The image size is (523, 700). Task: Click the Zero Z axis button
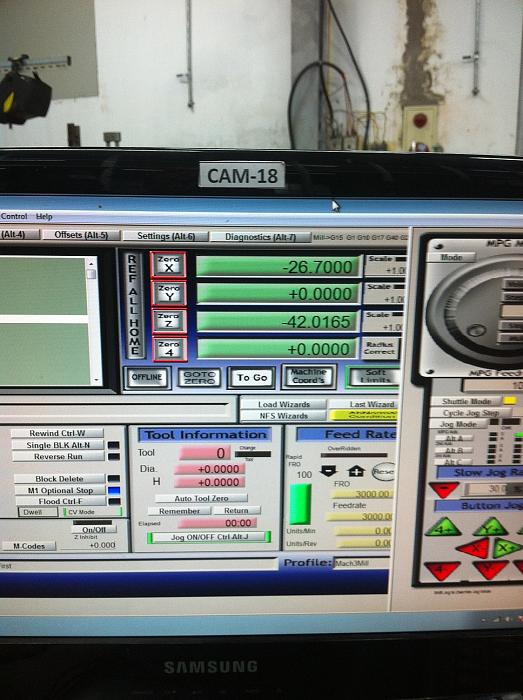(169, 321)
